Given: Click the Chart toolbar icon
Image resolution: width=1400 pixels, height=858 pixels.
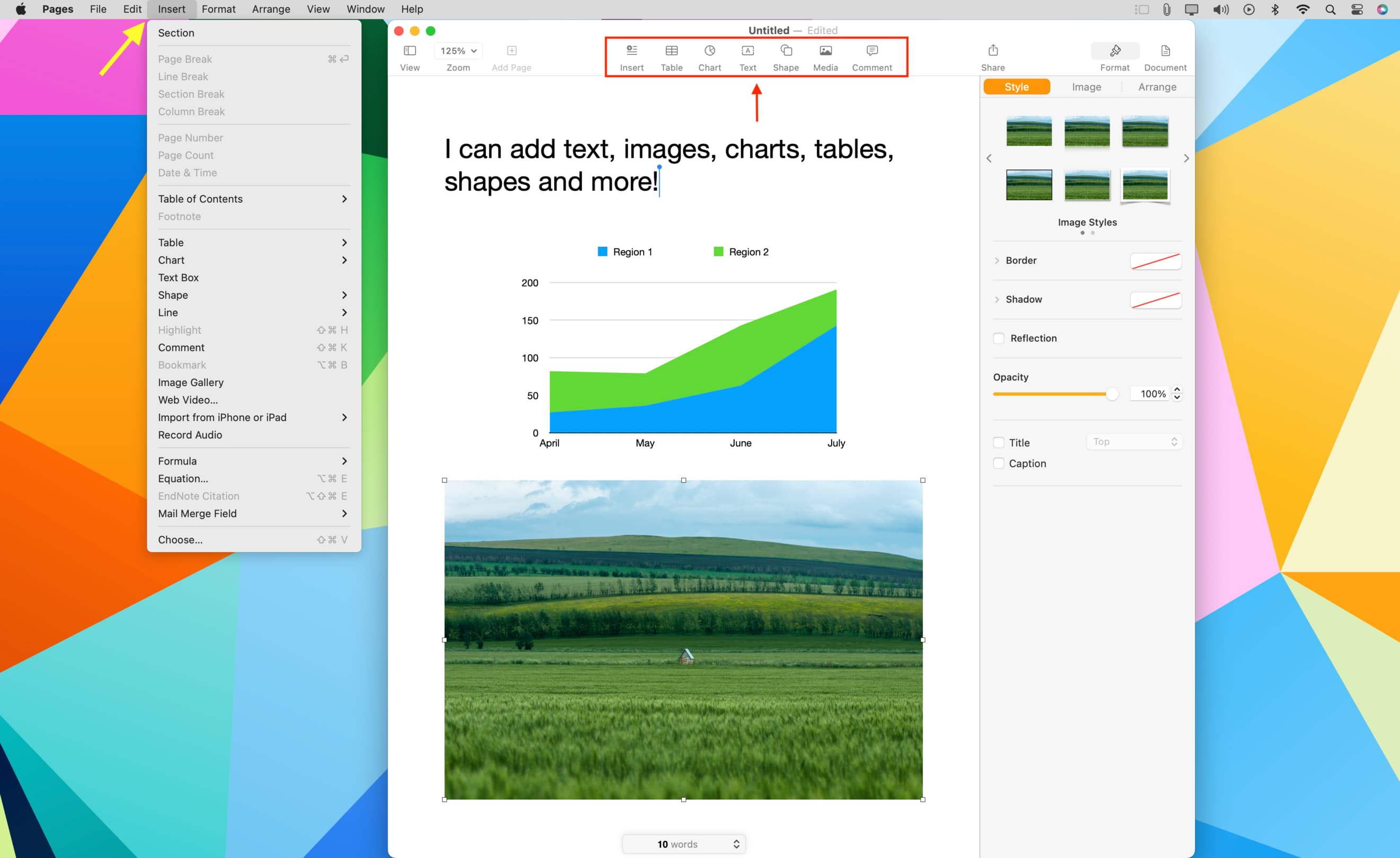Looking at the screenshot, I should pyautogui.click(x=710, y=50).
